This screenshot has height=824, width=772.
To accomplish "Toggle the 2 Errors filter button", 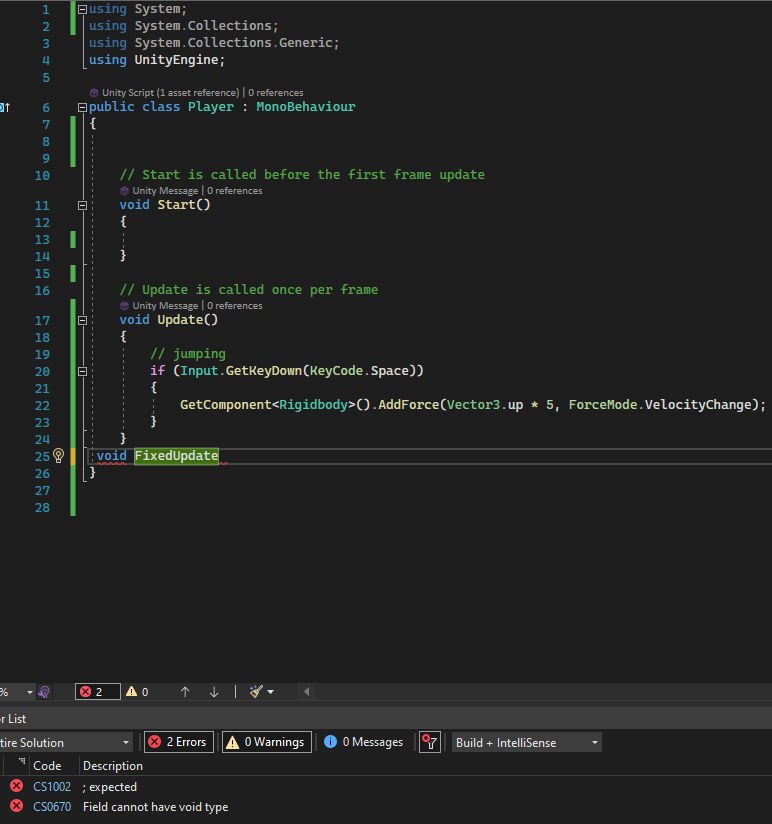I will [179, 742].
